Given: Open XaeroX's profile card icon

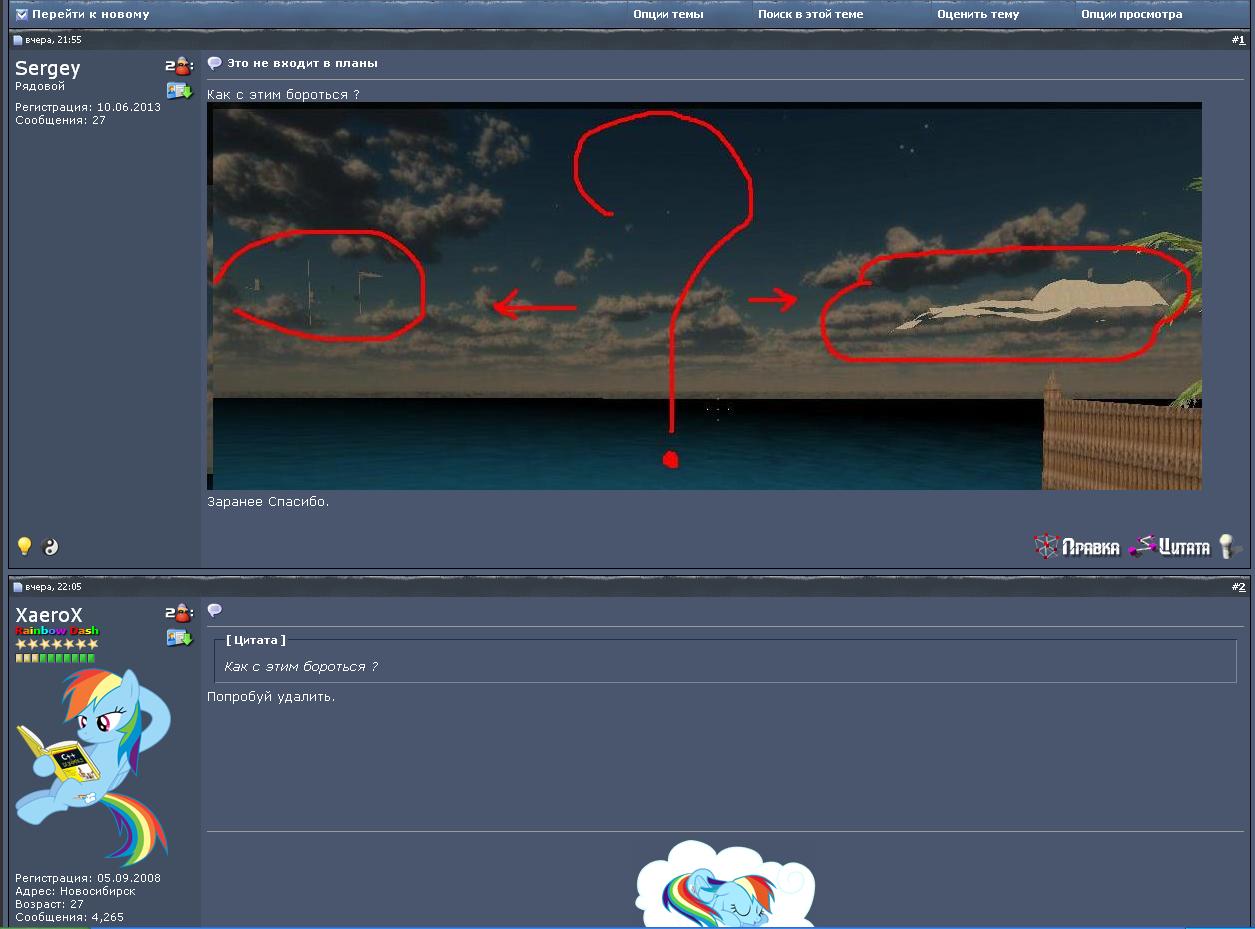Looking at the screenshot, I should point(179,637).
